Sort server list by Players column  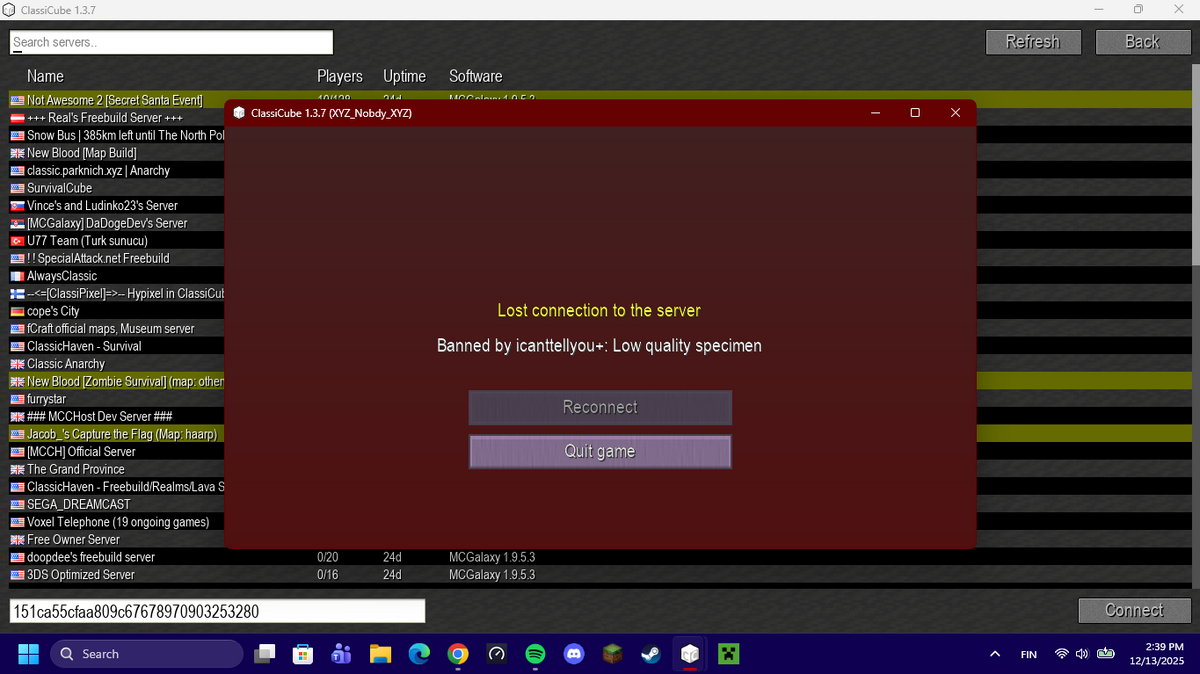(339, 76)
